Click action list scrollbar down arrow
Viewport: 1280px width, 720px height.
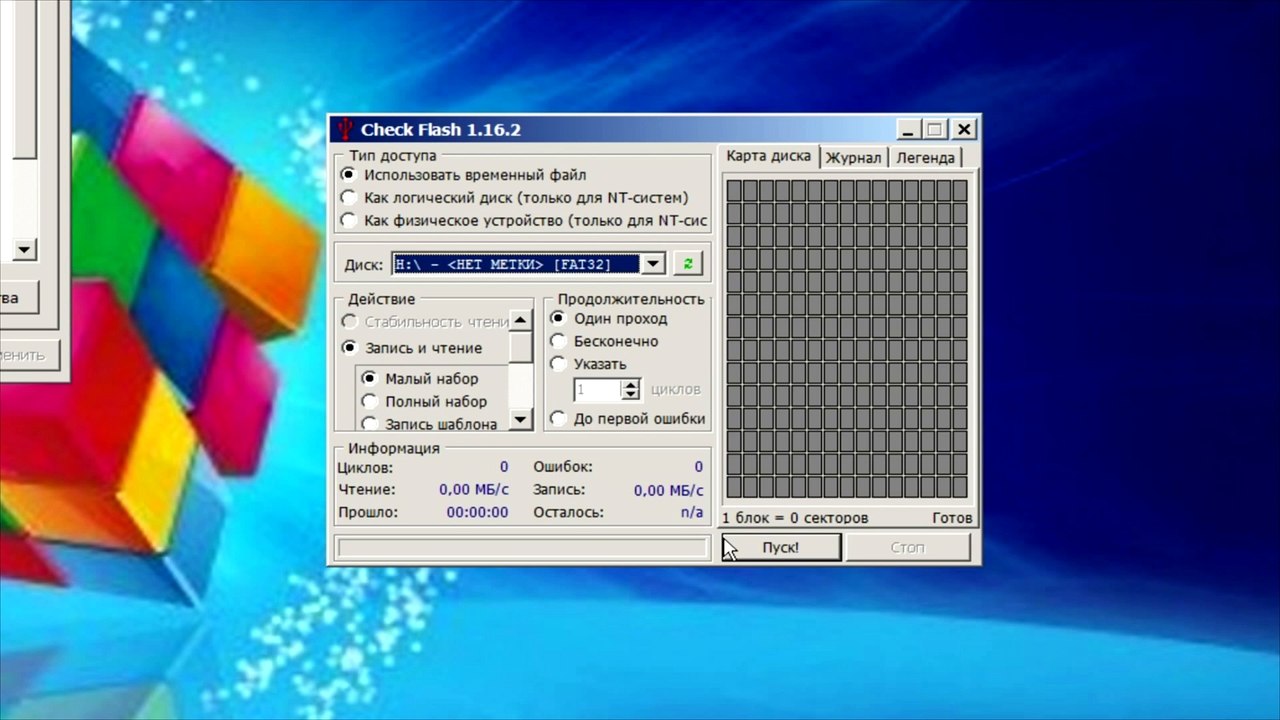pyautogui.click(x=520, y=419)
